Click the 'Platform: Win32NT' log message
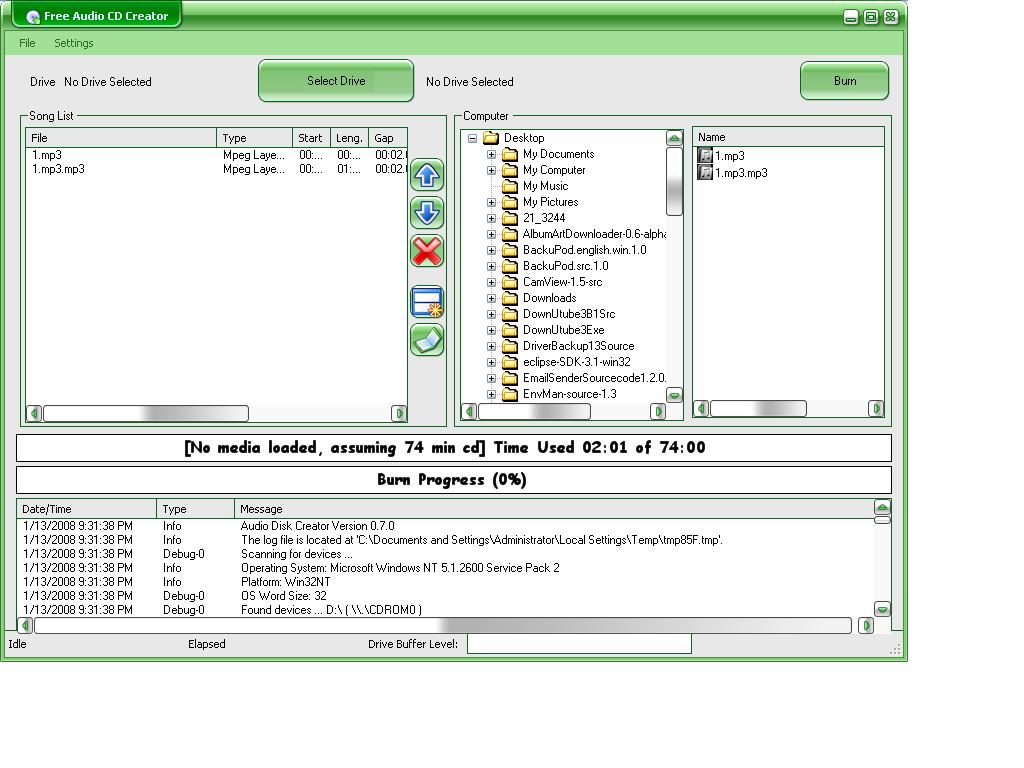The width and height of the screenshot is (1024, 768). [x=285, y=582]
